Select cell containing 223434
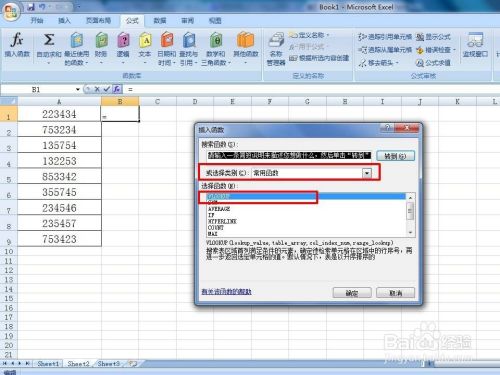 click(x=59, y=114)
